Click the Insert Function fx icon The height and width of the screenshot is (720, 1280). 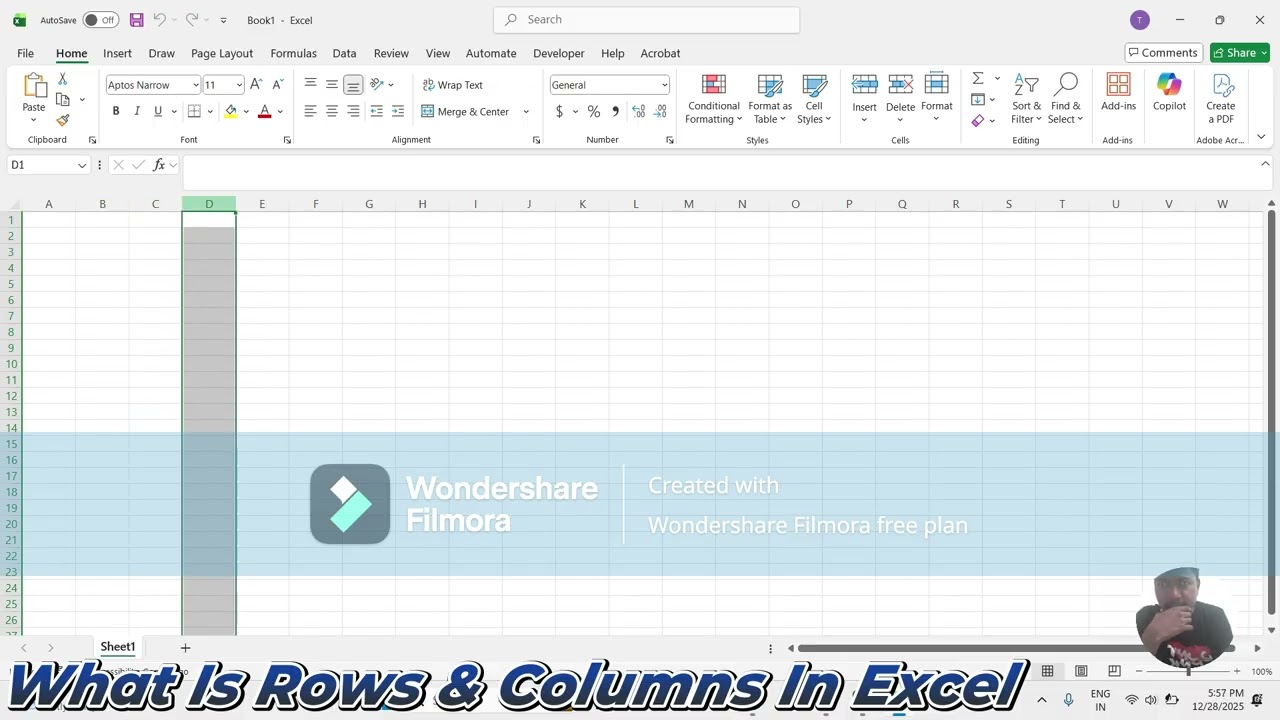[x=159, y=165]
